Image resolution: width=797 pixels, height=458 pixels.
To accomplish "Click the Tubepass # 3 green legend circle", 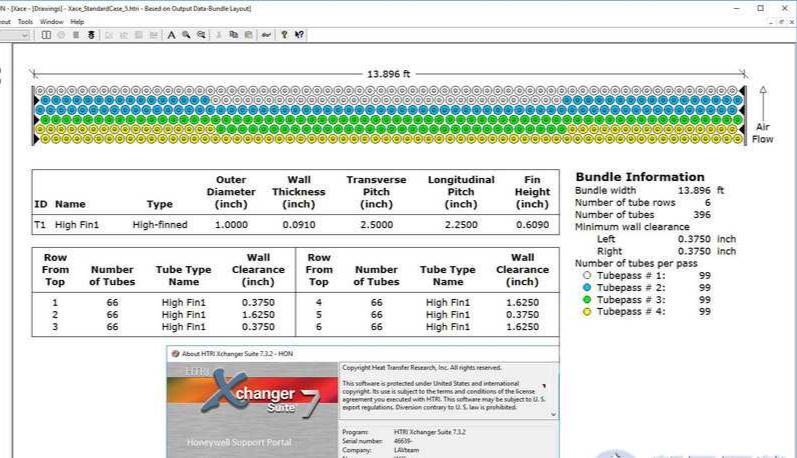I will (x=587, y=299).
